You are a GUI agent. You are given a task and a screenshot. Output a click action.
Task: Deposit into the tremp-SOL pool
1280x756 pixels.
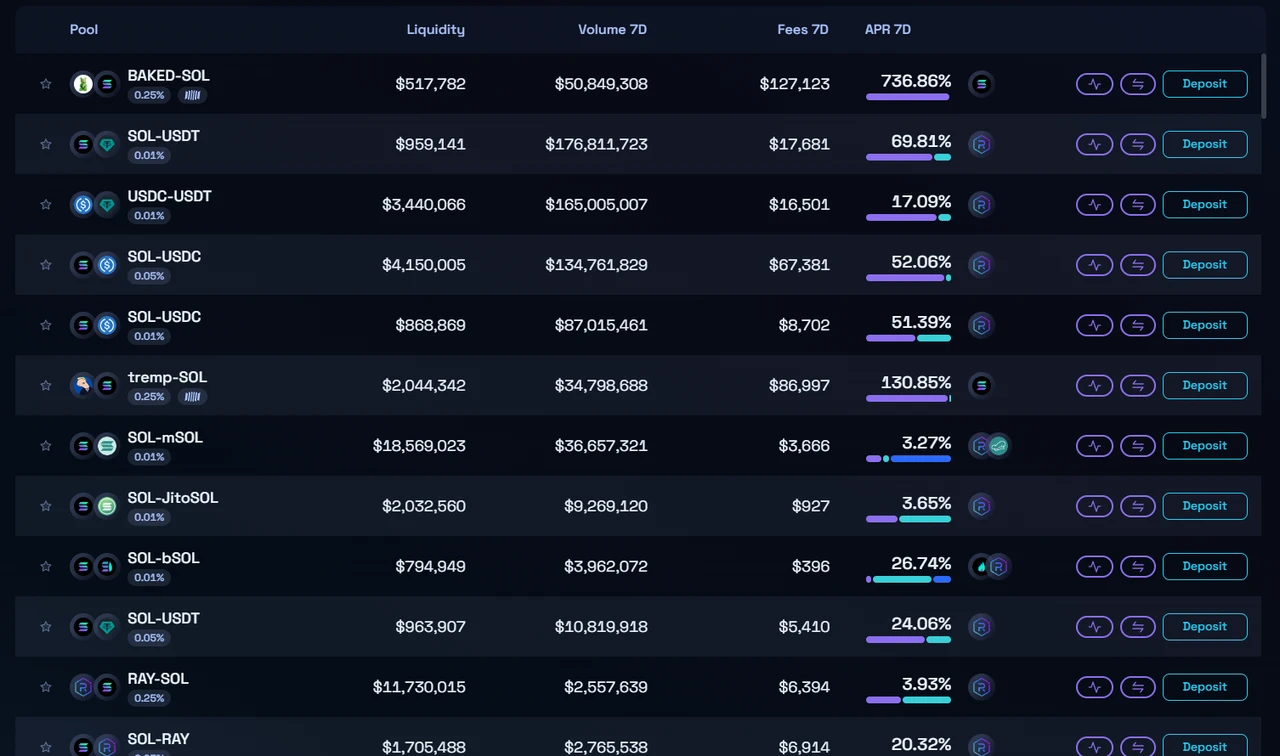(1205, 385)
